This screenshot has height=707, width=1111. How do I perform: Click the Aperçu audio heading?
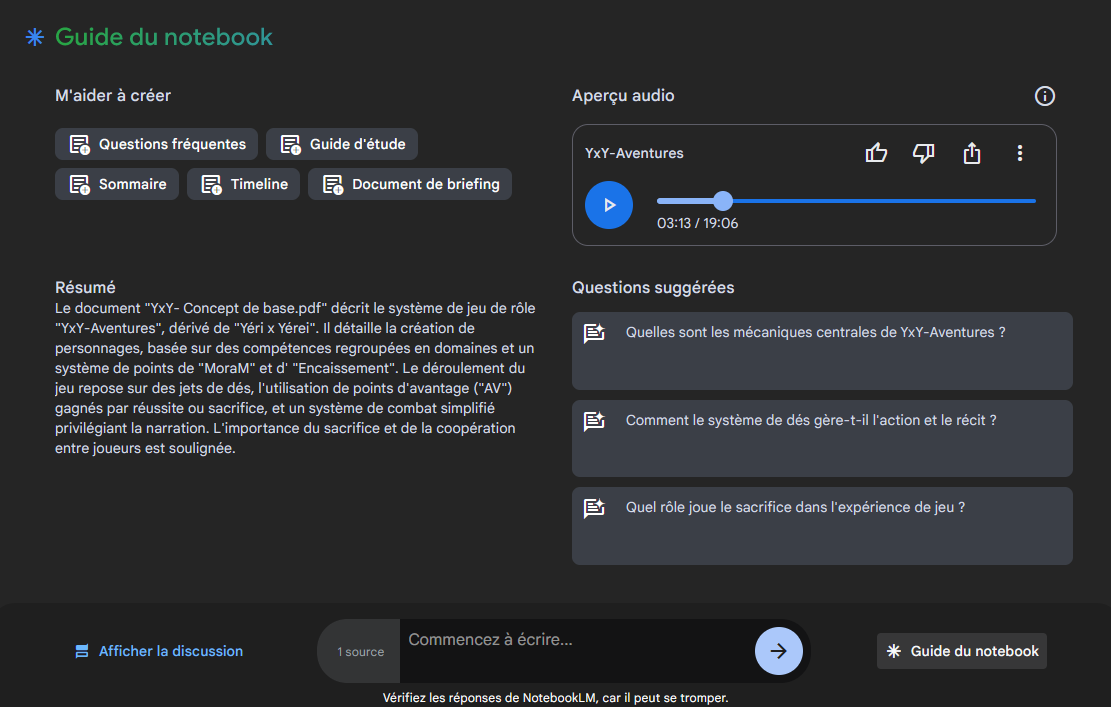tap(623, 96)
